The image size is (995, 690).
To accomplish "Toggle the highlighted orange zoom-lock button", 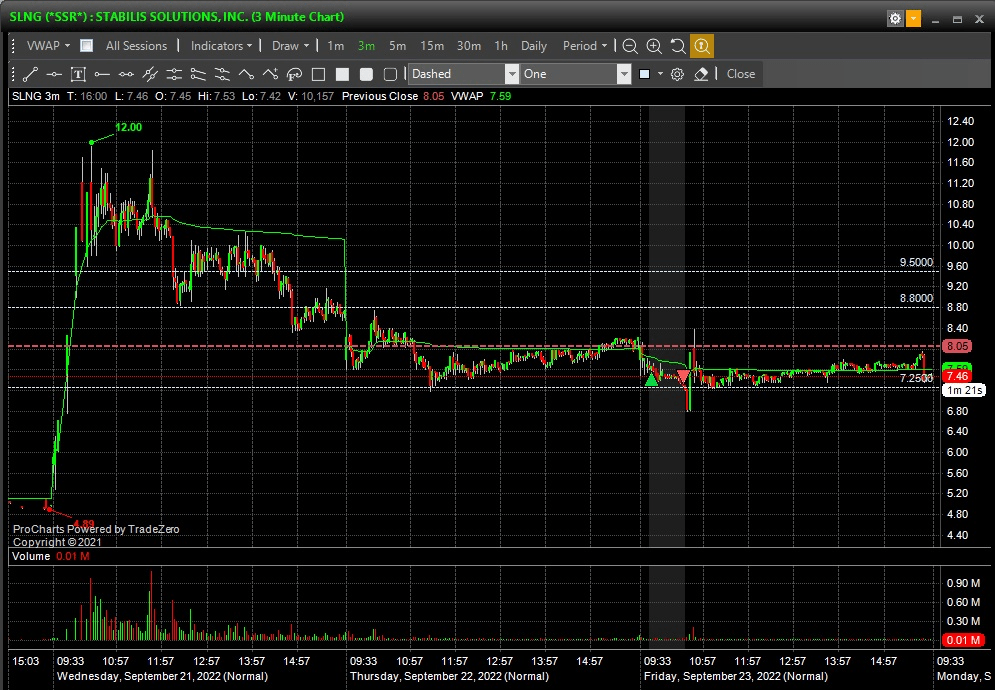I will pos(702,46).
